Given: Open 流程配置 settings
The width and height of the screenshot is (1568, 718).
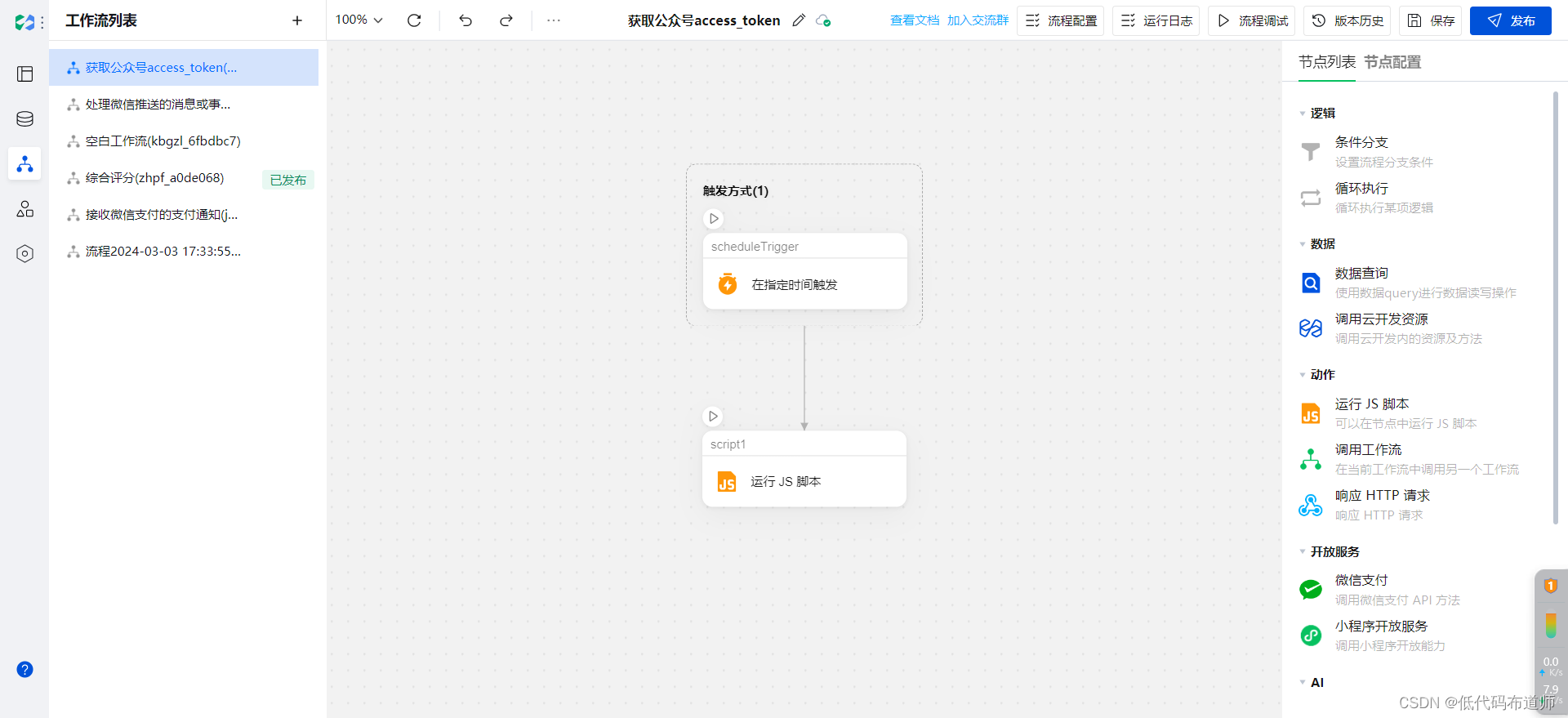Looking at the screenshot, I should [x=1060, y=20].
